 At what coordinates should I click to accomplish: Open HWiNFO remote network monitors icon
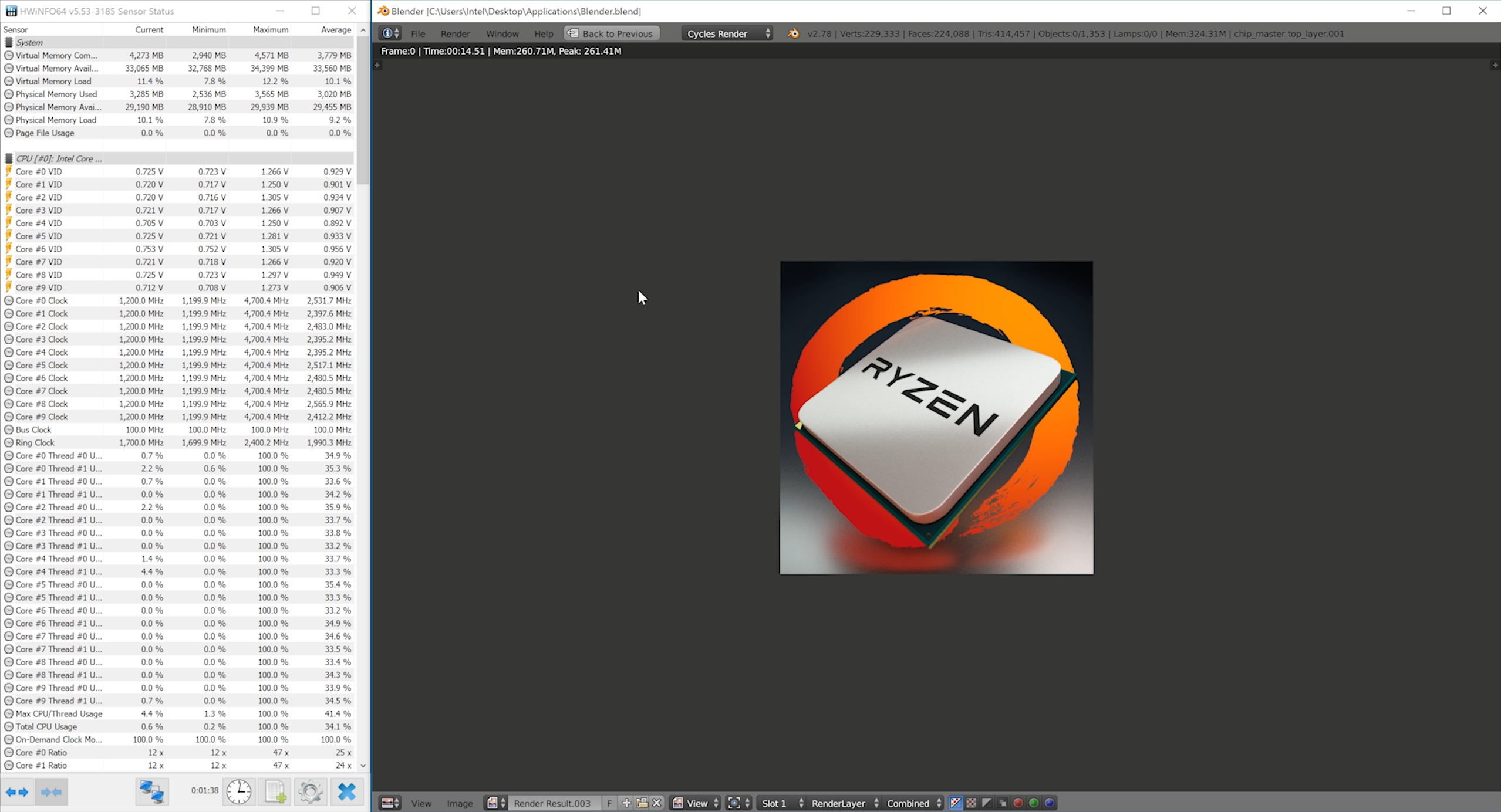point(152,792)
